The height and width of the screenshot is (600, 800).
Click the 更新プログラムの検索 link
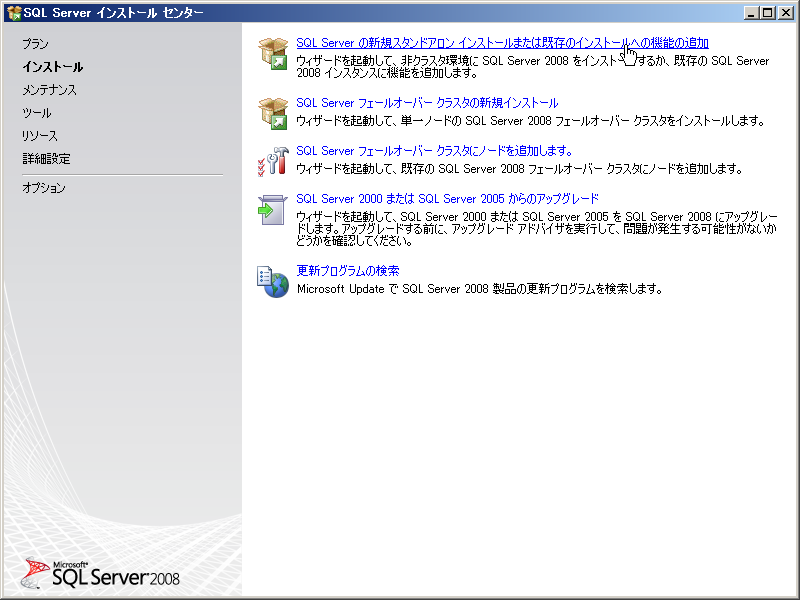pyautogui.click(x=348, y=271)
